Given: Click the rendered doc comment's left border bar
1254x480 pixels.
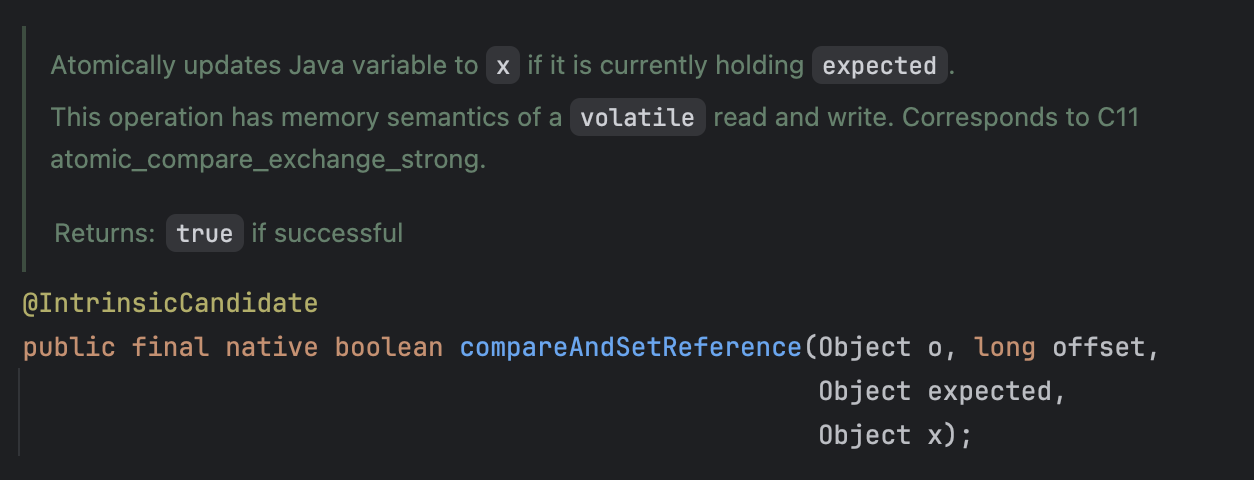Looking at the screenshot, I should coord(24,150).
